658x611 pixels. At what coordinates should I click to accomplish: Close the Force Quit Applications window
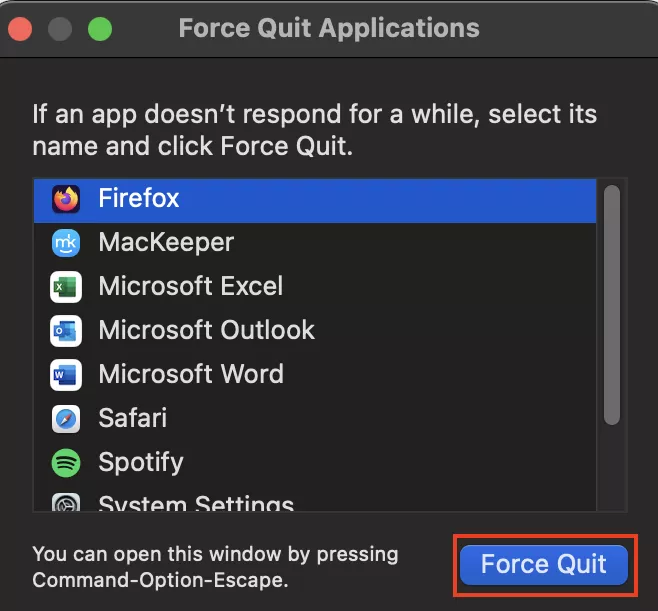(x=19, y=28)
